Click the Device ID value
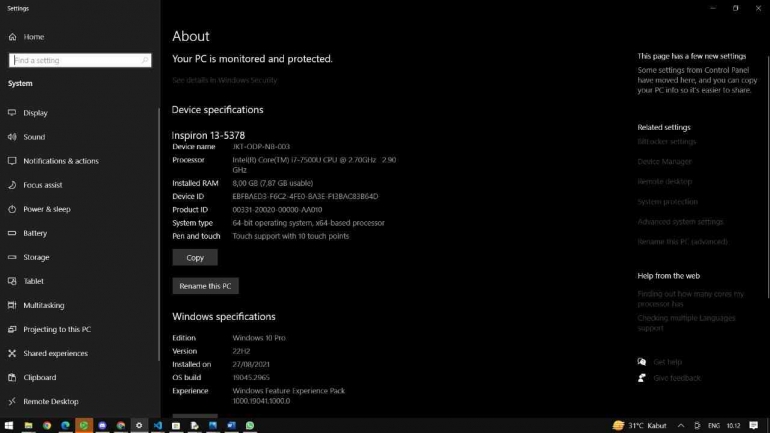770x433 pixels. 305,196
